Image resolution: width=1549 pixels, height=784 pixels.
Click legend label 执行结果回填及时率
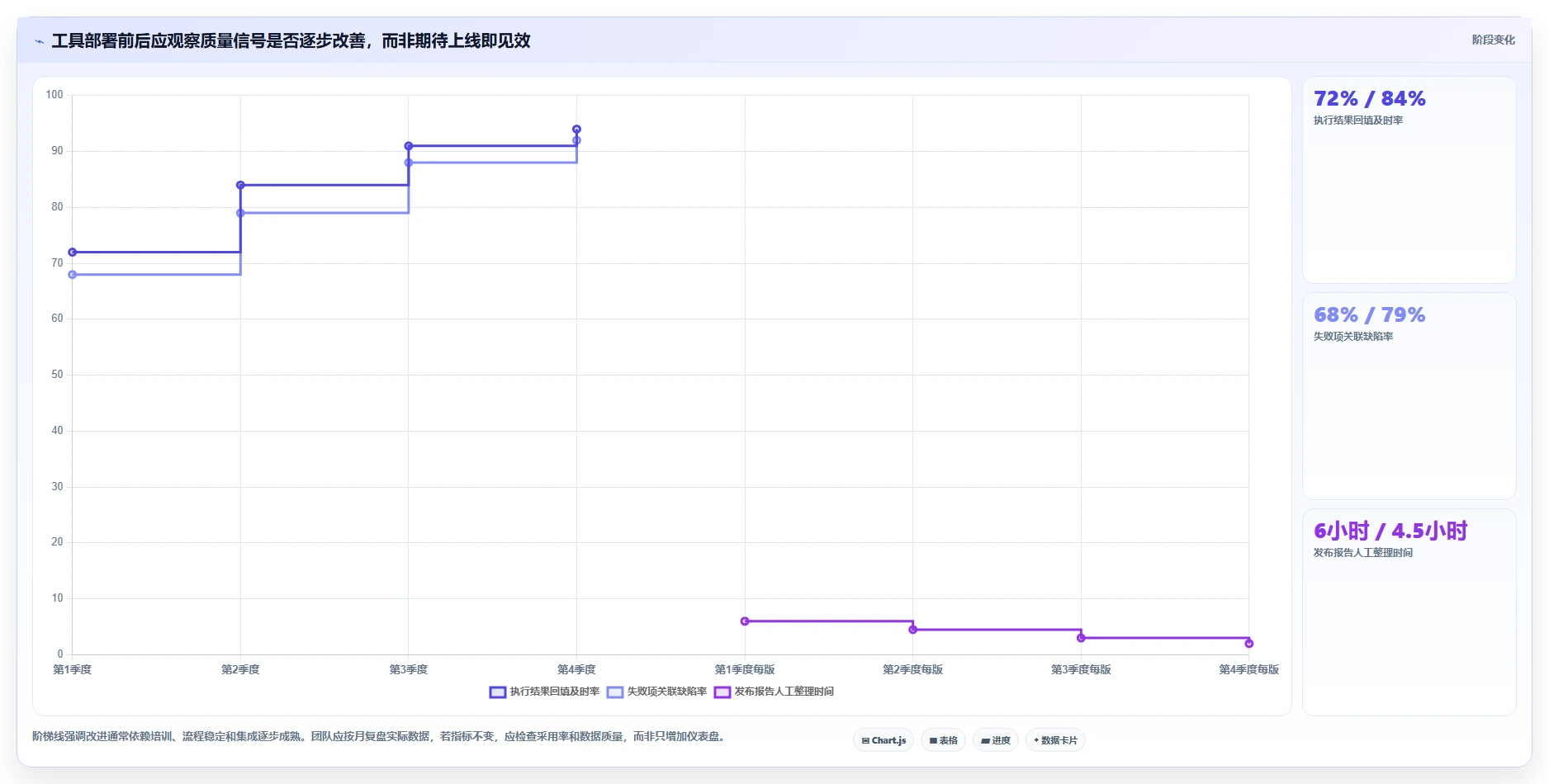point(555,692)
